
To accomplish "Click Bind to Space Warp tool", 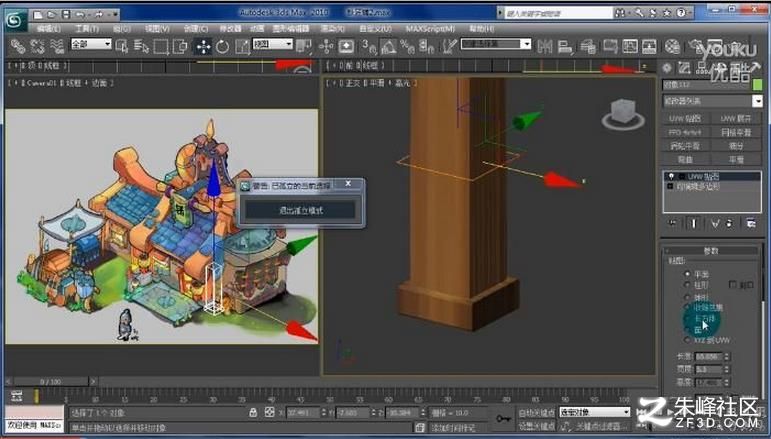I will (x=57, y=46).
